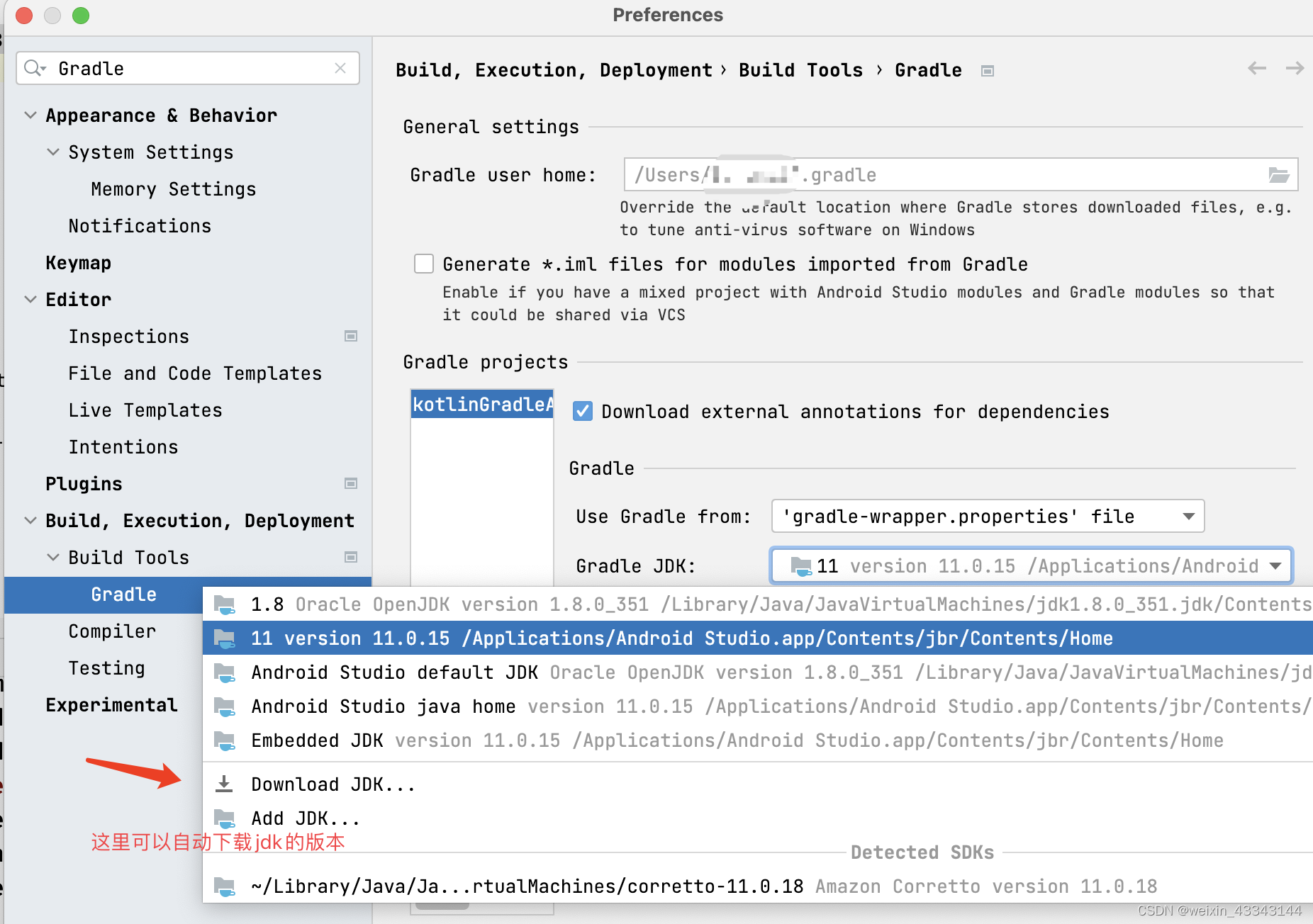This screenshot has height=924, width=1313.
Task: Open Memory Settings page
Action: point(173,189)
